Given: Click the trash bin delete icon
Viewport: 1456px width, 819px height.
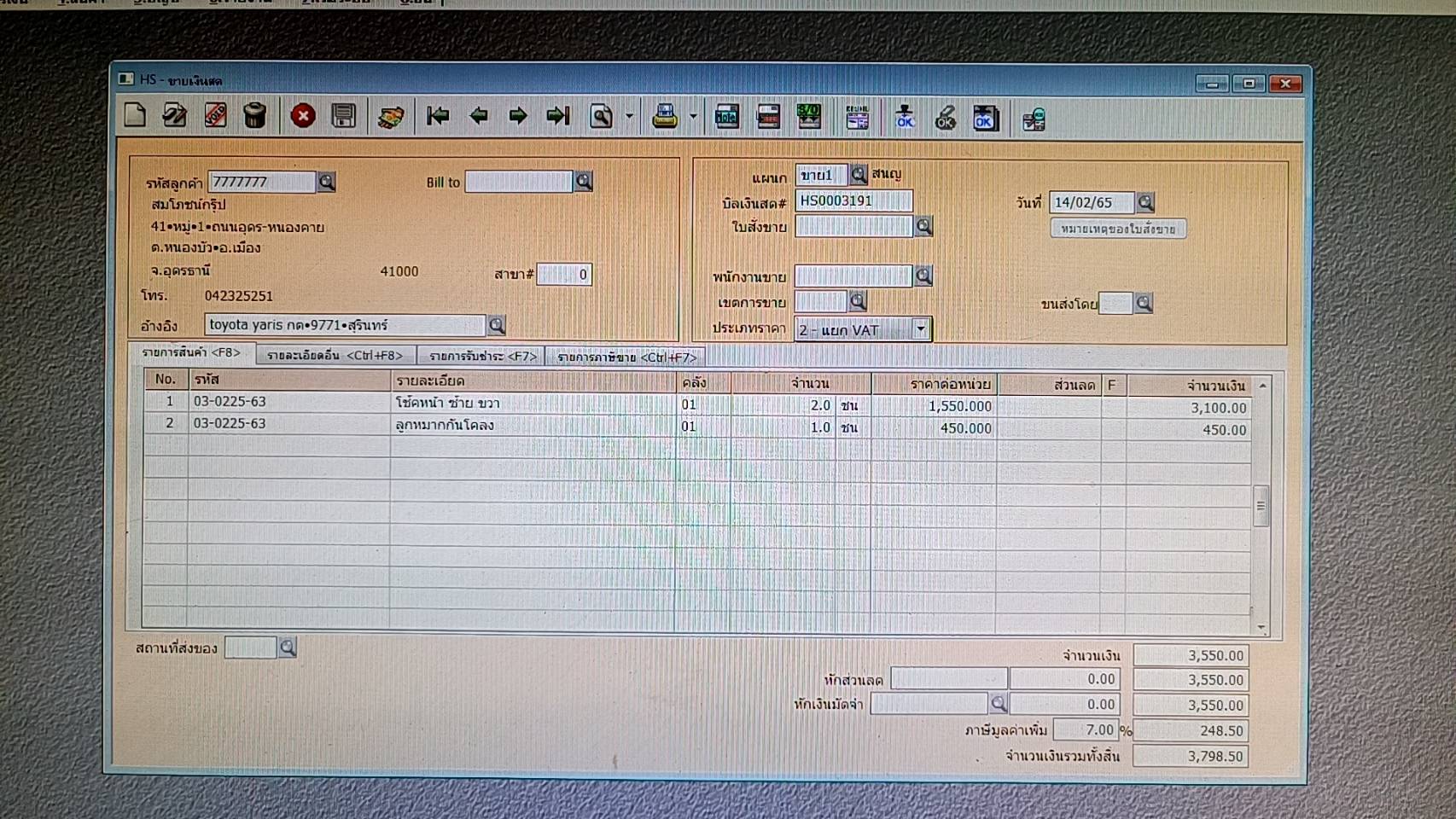Looking at the screenshot, I should pyautogui.click(x=254, y=114).
